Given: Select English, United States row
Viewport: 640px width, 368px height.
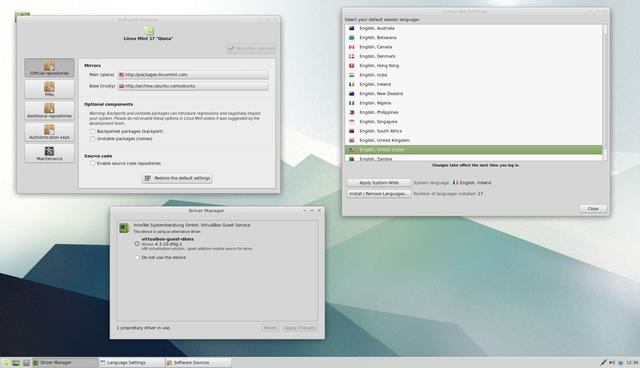Looking at the screenshot, I should click(473, 150).
